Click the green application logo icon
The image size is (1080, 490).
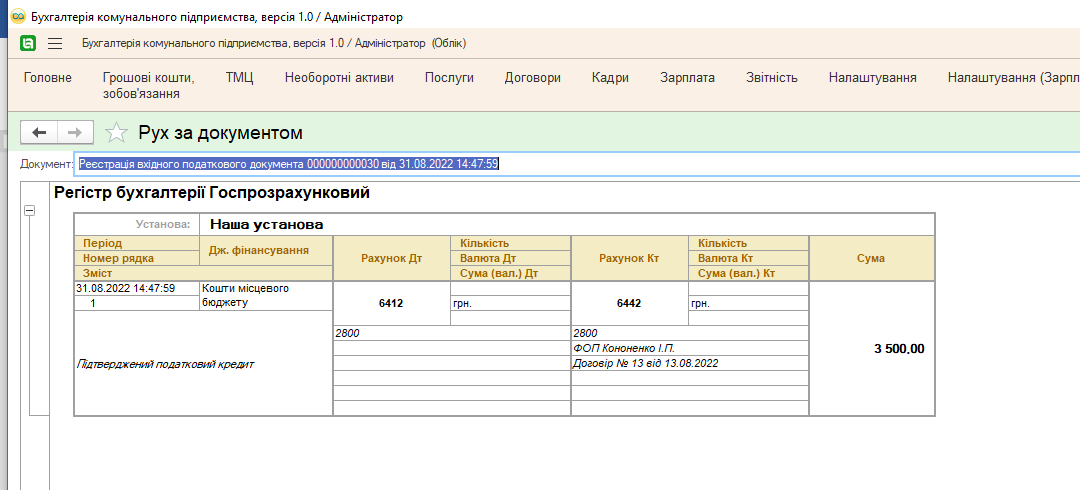28,43
